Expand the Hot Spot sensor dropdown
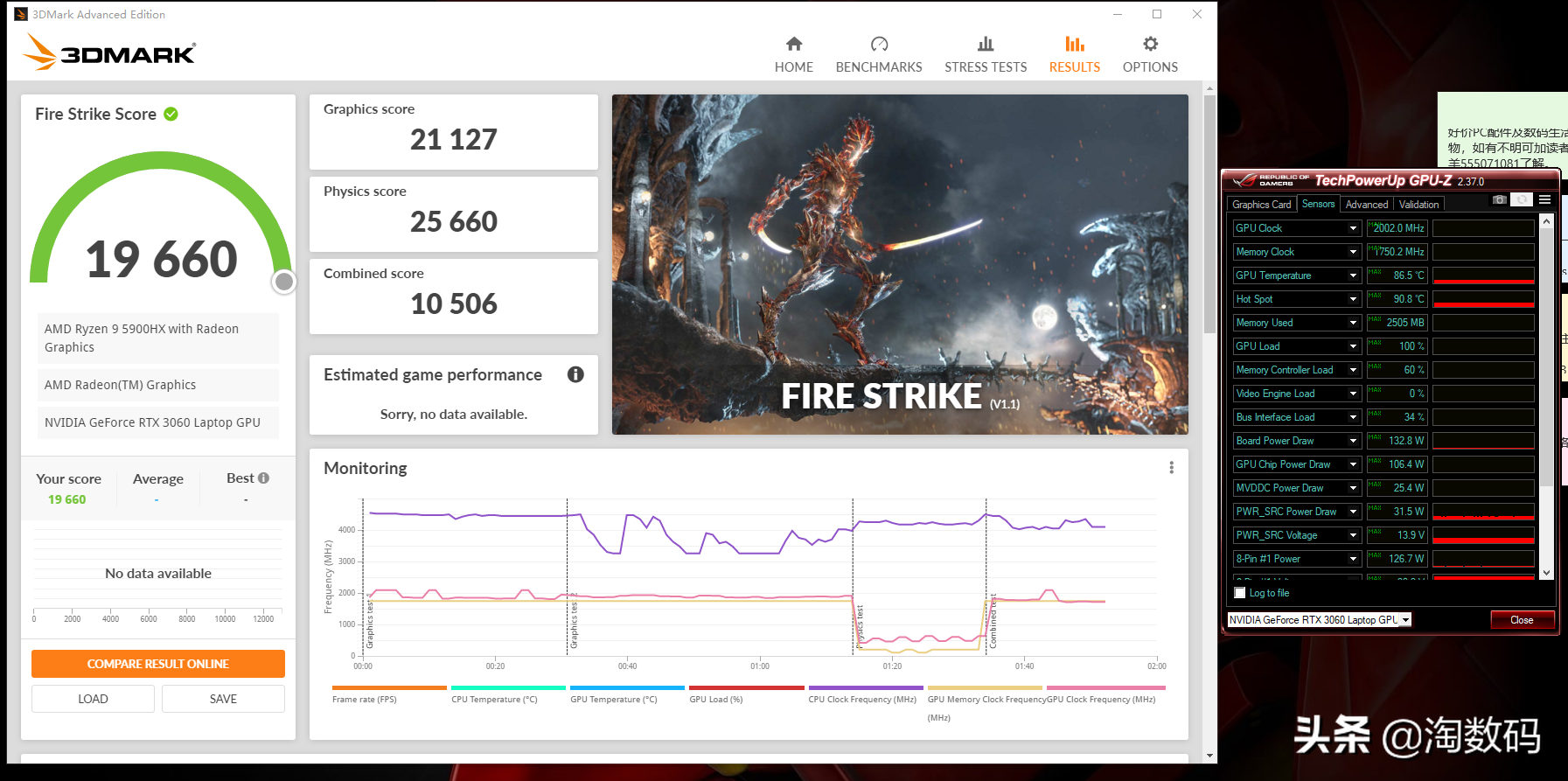This screenshot has width=1568, height=781. click(1353, 299)
